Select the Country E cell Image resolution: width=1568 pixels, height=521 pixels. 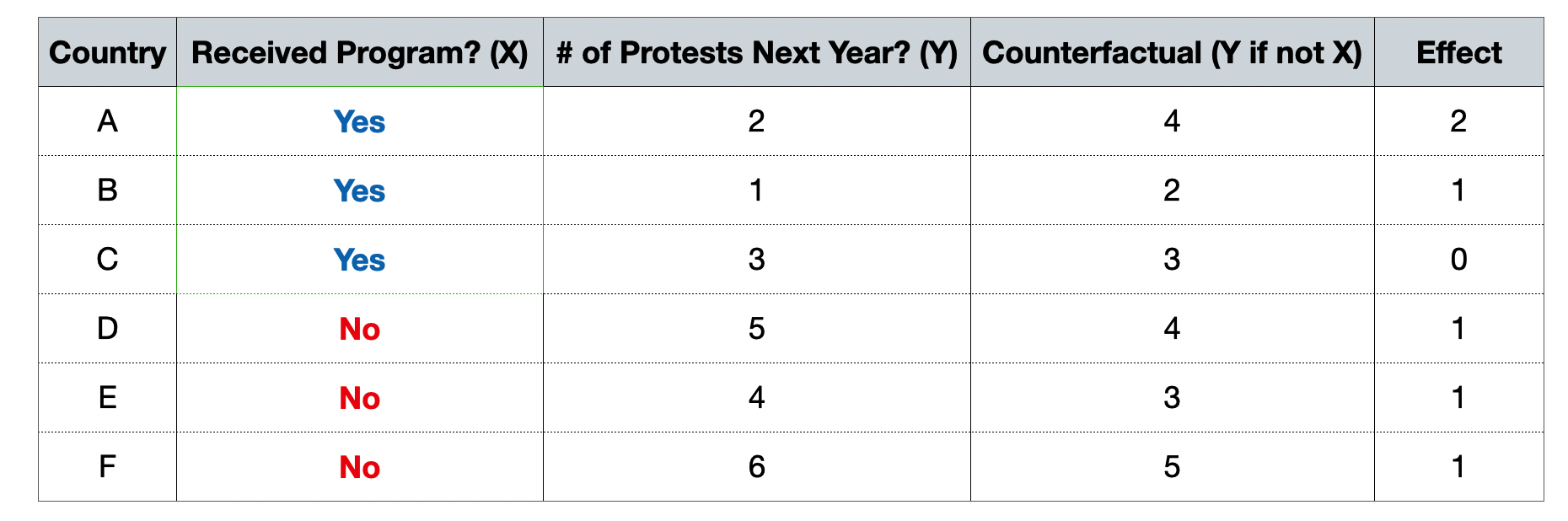[x=107, y=398]
